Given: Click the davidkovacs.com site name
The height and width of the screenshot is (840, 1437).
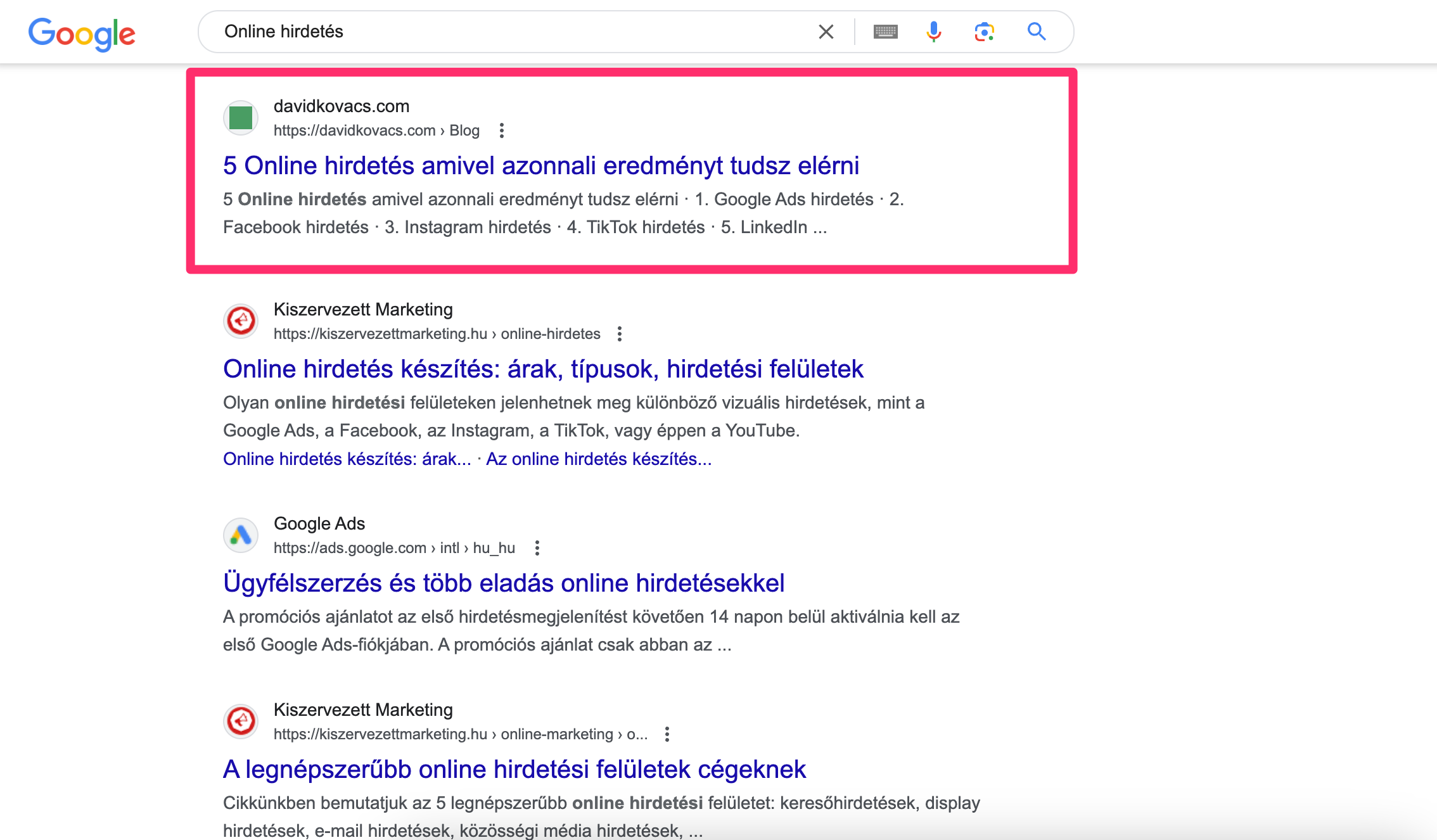Looking at the screenshot, I should [x=342, y=106].
